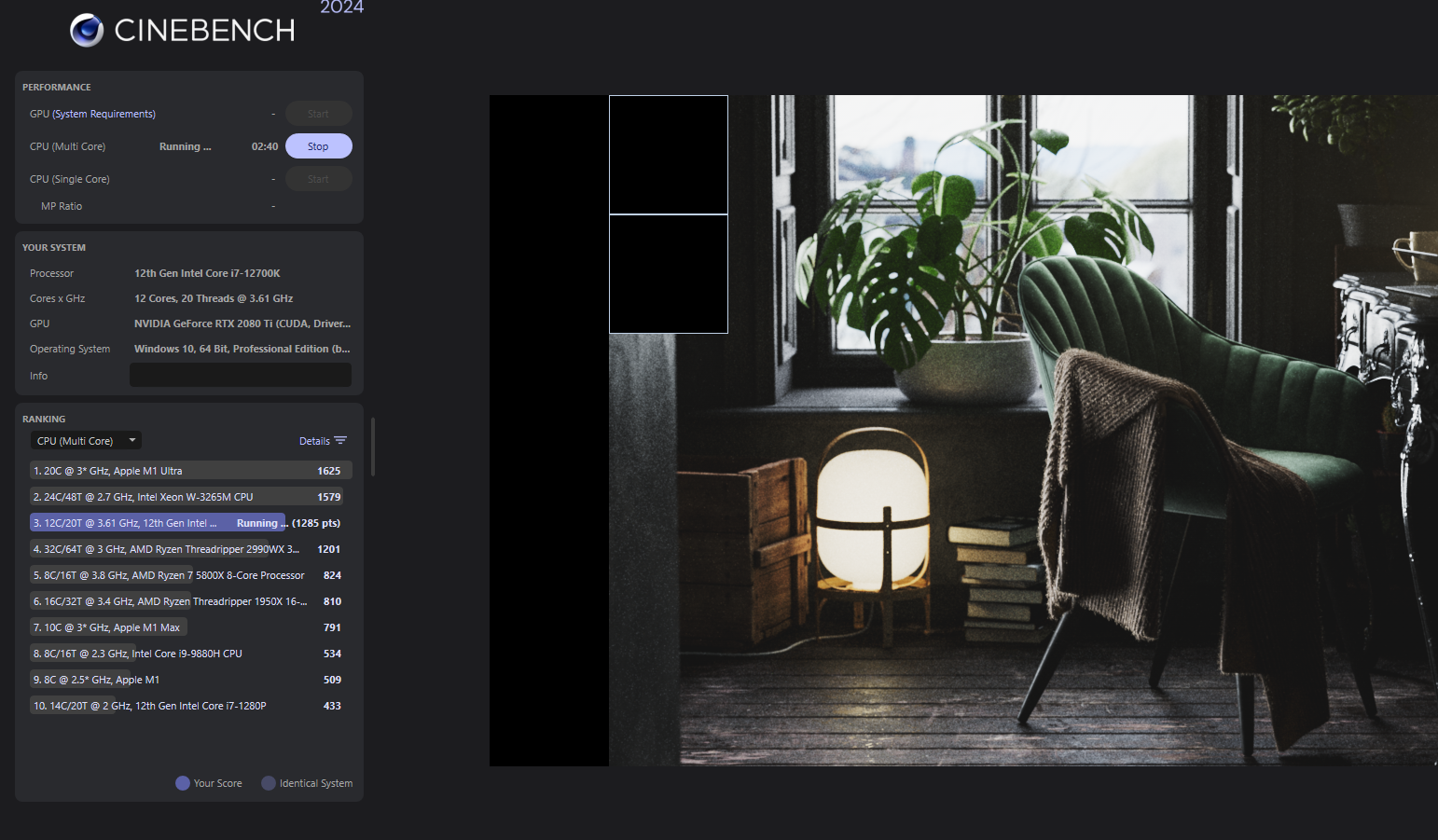Click the PERFORMANCE section heading
This screenshot has width=1438, height=840.
point(57,88)
